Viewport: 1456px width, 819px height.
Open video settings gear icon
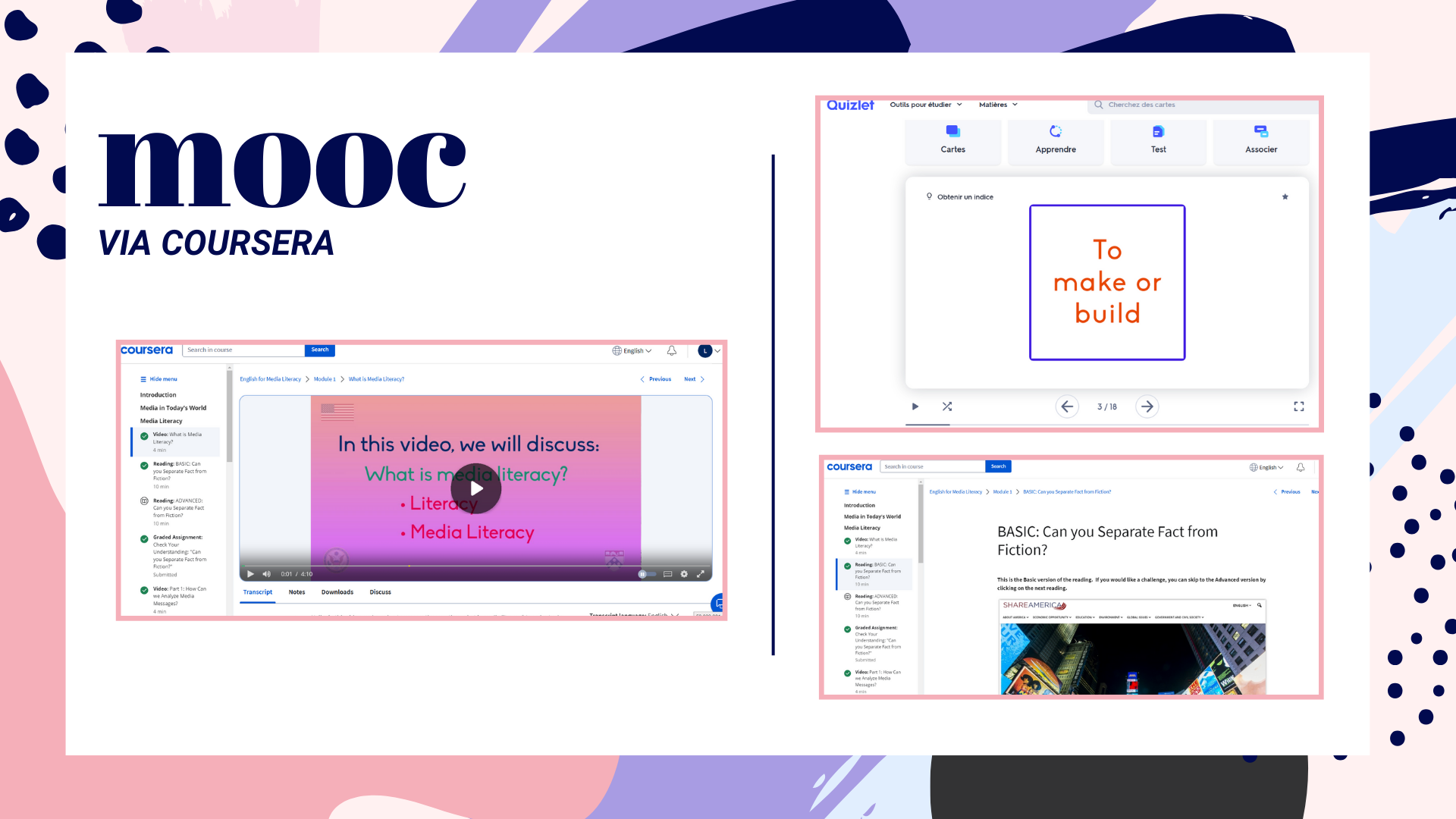click(x=684, y=574)
